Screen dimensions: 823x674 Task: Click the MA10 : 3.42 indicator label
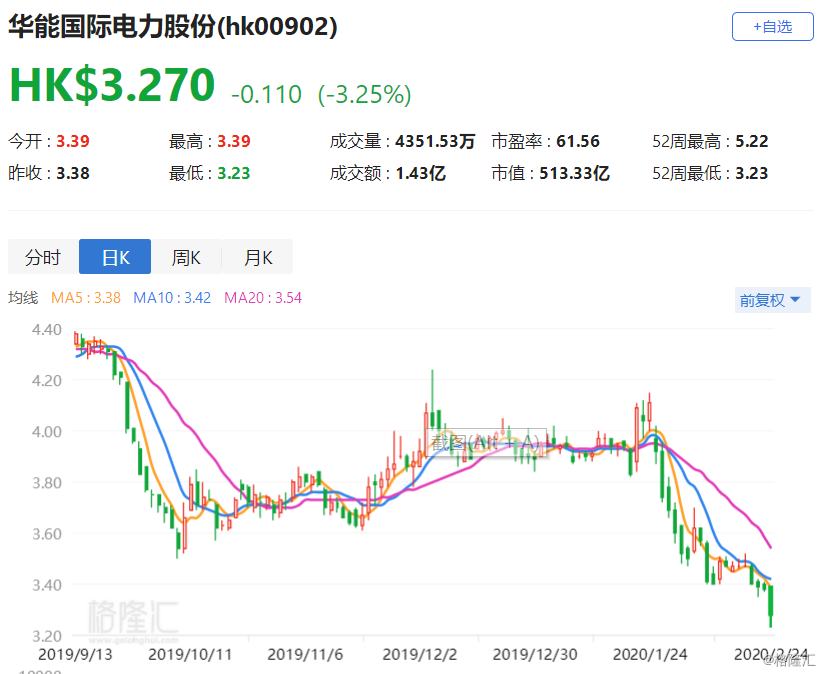pyautogui.click(x=172, y=298)
